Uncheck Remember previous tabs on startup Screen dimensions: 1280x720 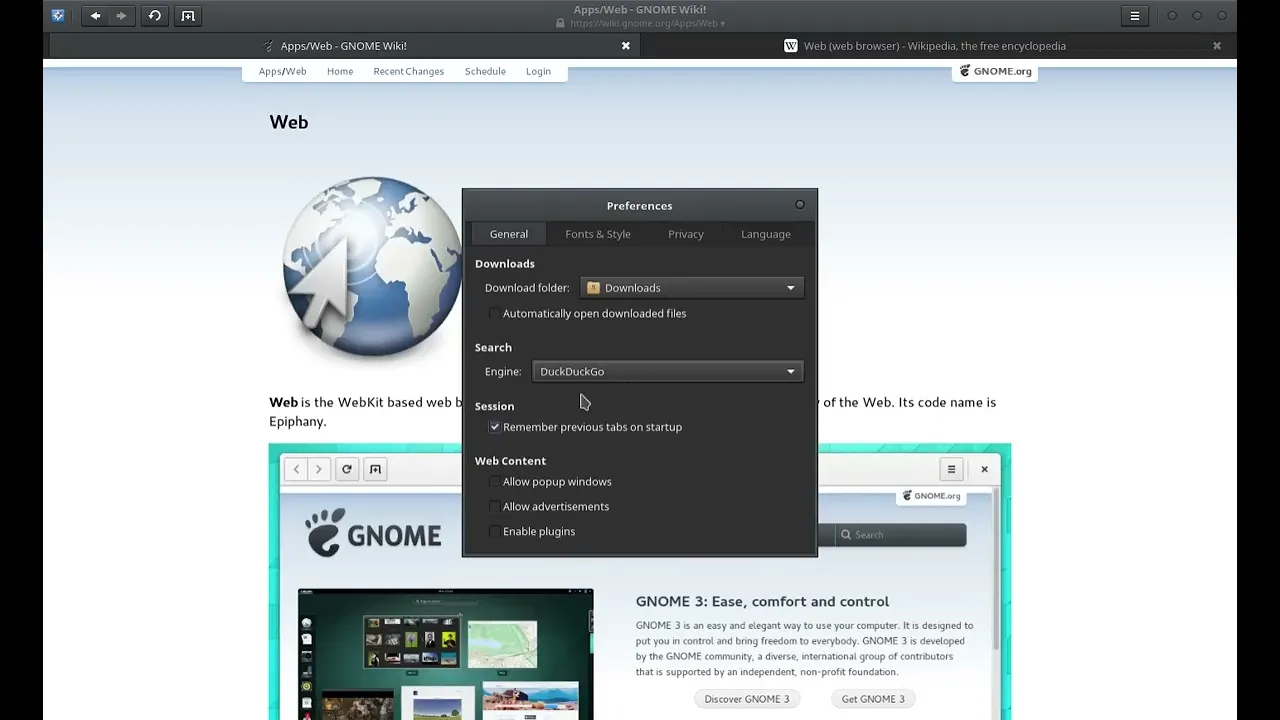click(x=494, y=427)
